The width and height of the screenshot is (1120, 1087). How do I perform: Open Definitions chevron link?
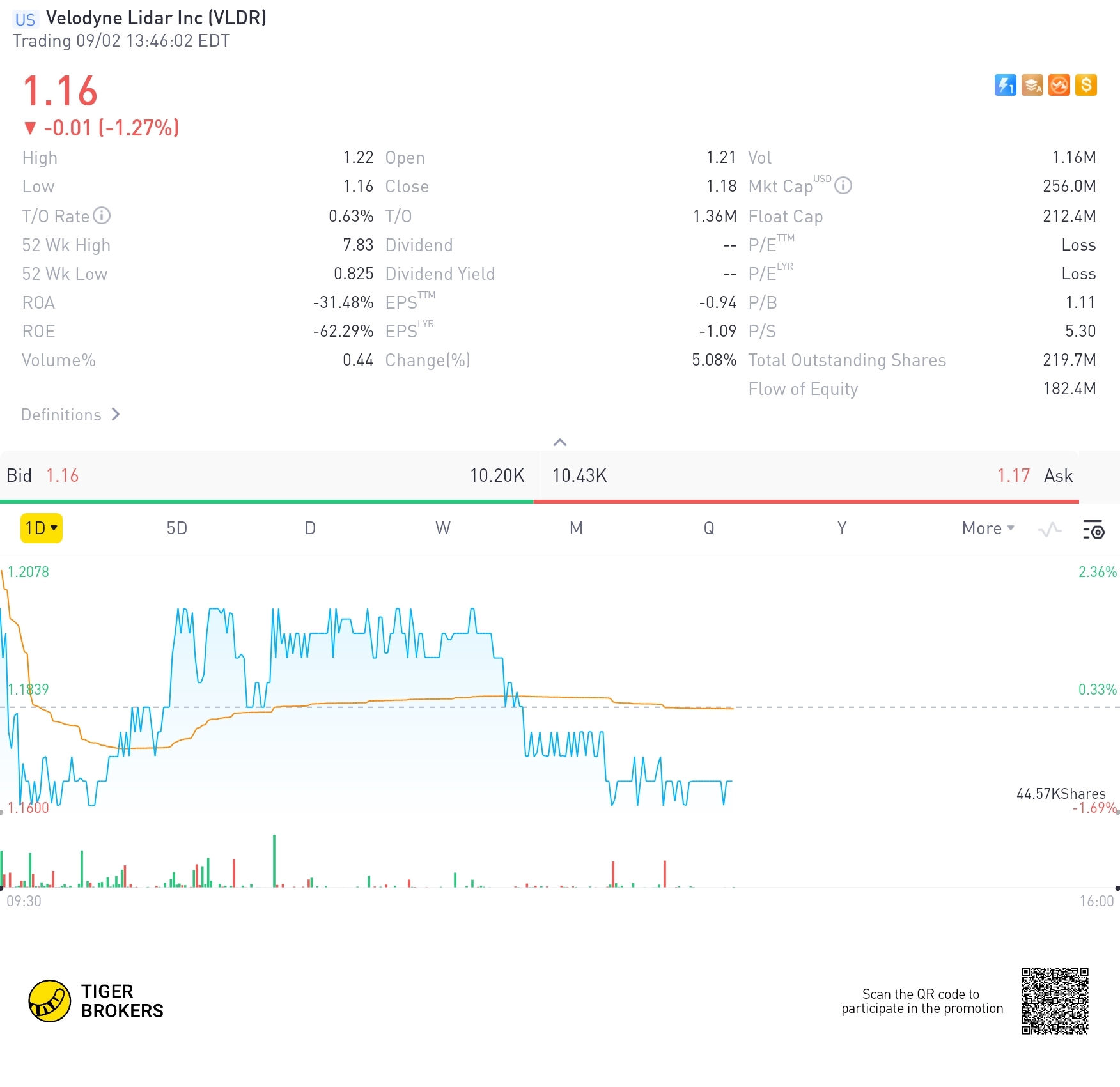(x=70, y=415)
